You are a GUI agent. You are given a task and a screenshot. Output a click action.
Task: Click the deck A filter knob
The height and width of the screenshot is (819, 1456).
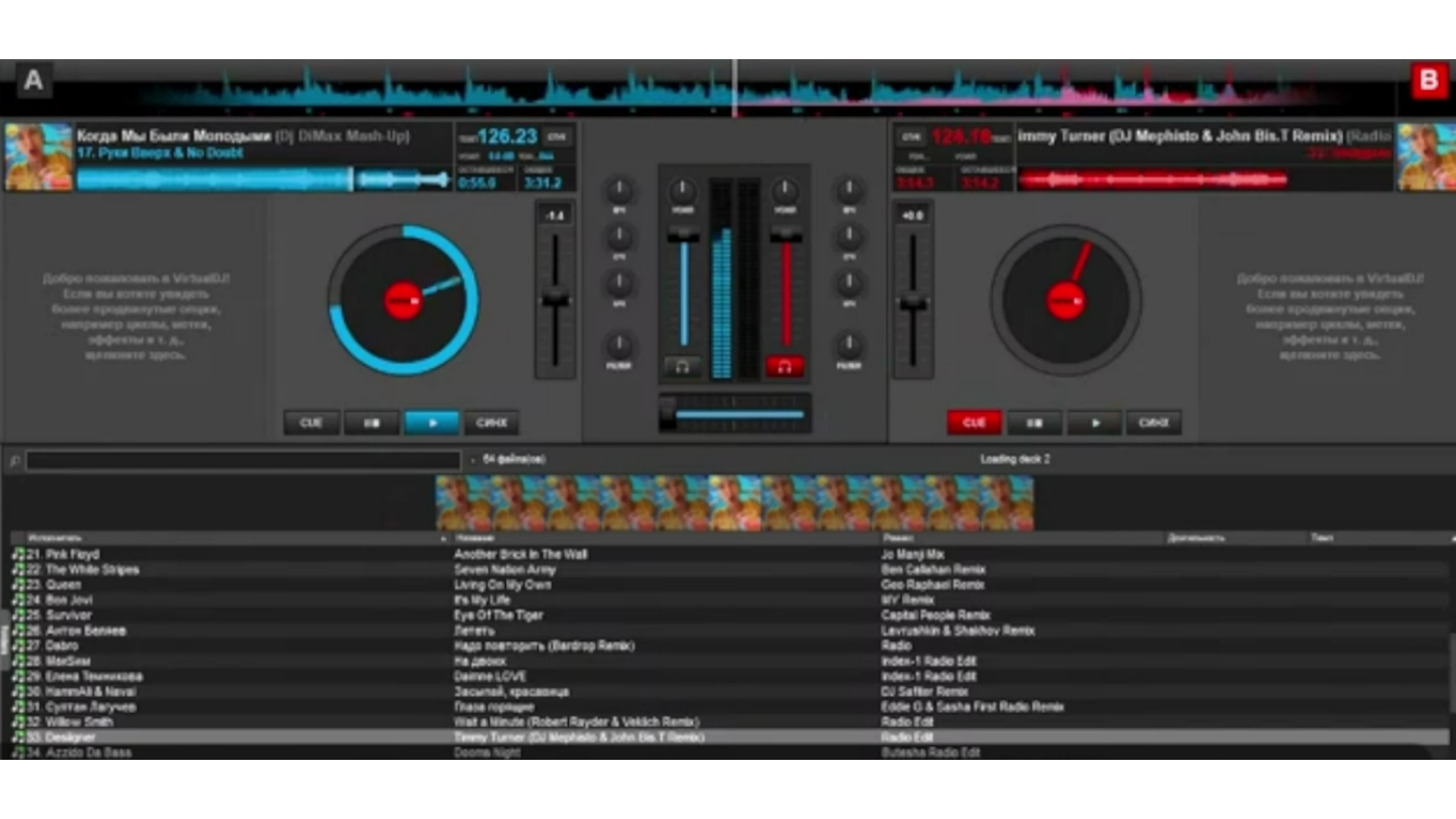point(619,345)
